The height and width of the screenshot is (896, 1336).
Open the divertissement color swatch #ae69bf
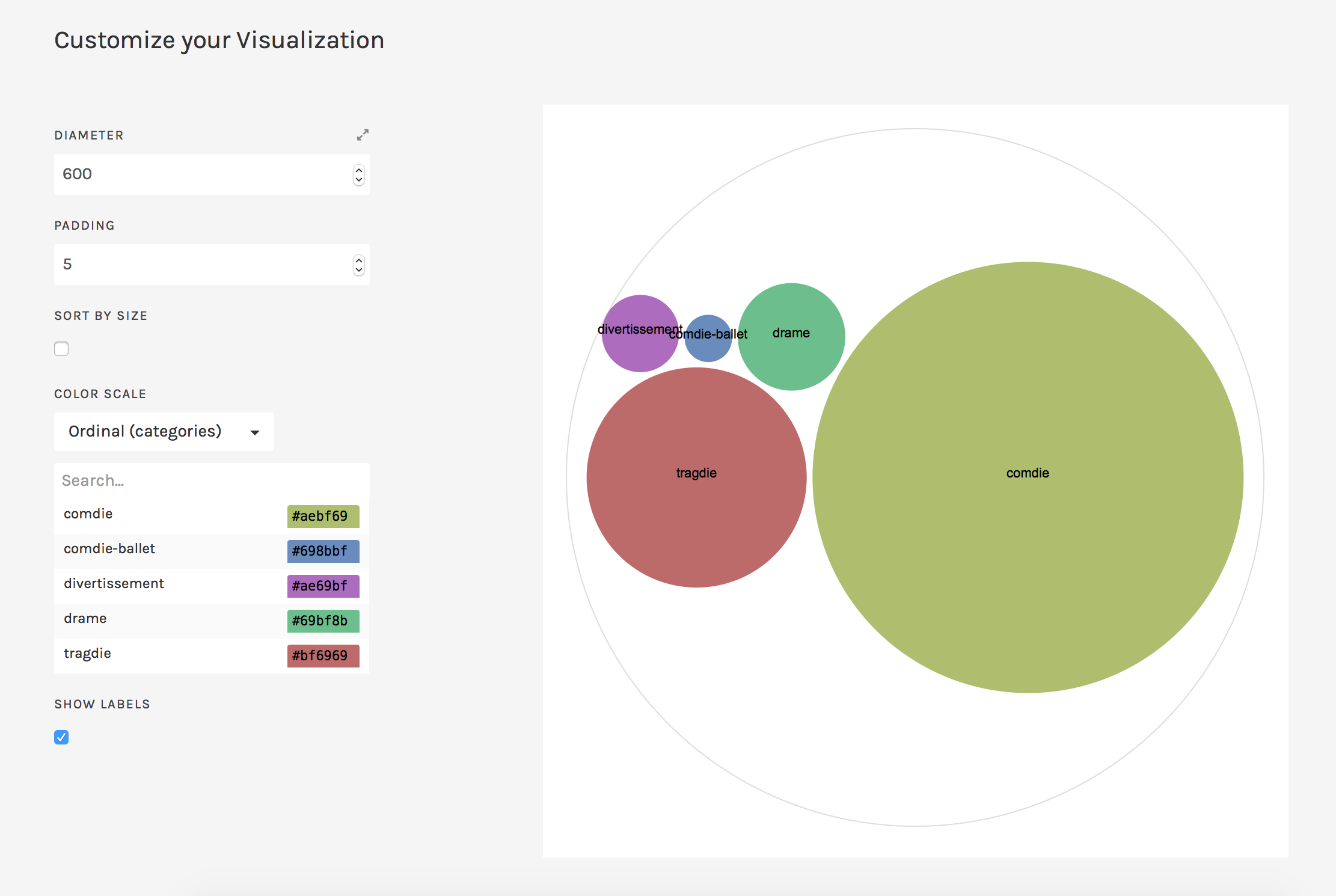coord(323,586)
